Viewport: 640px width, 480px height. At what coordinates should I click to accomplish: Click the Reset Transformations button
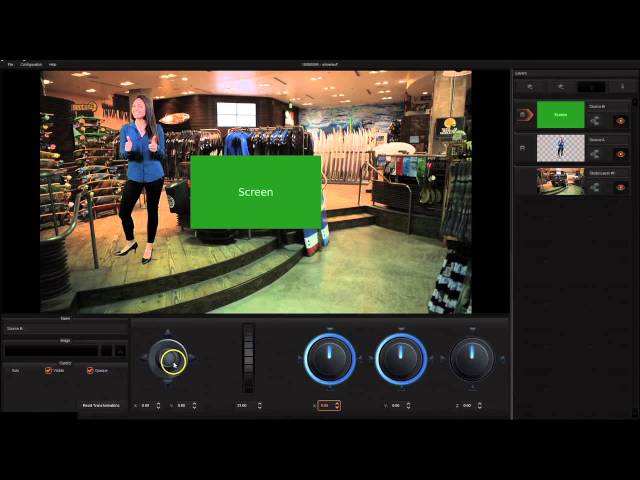101,405
